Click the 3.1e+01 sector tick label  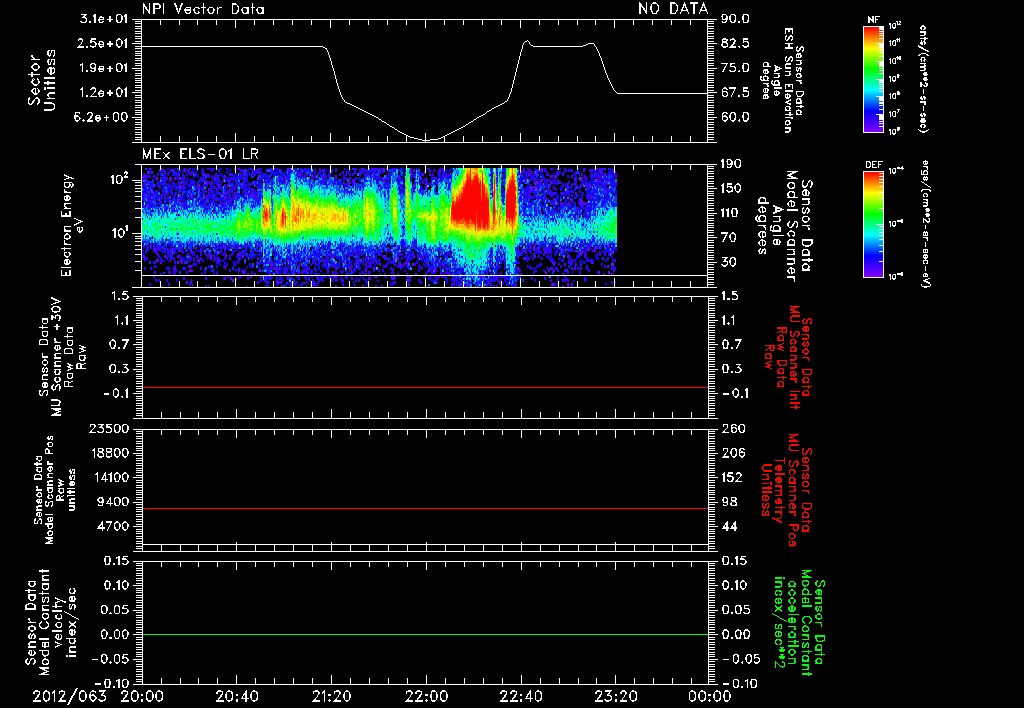coord(103,19)
